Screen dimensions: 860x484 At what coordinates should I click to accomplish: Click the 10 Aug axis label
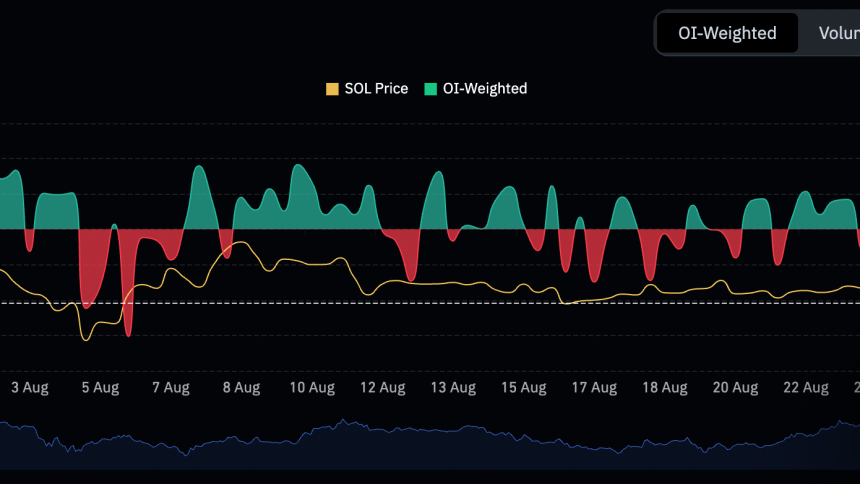click(312, 387)
